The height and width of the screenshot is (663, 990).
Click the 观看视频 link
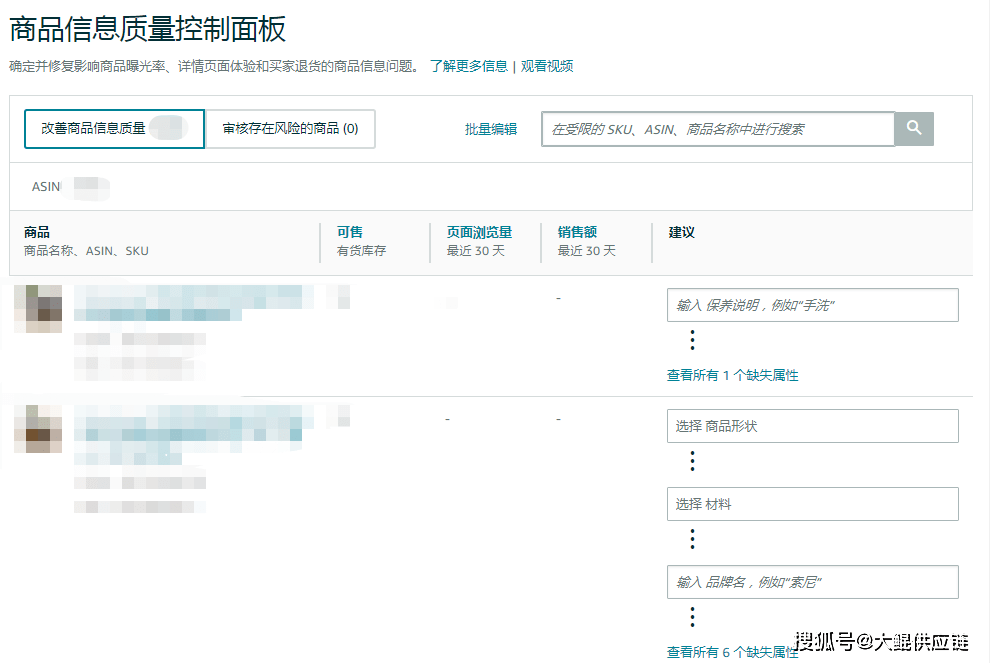547,66
